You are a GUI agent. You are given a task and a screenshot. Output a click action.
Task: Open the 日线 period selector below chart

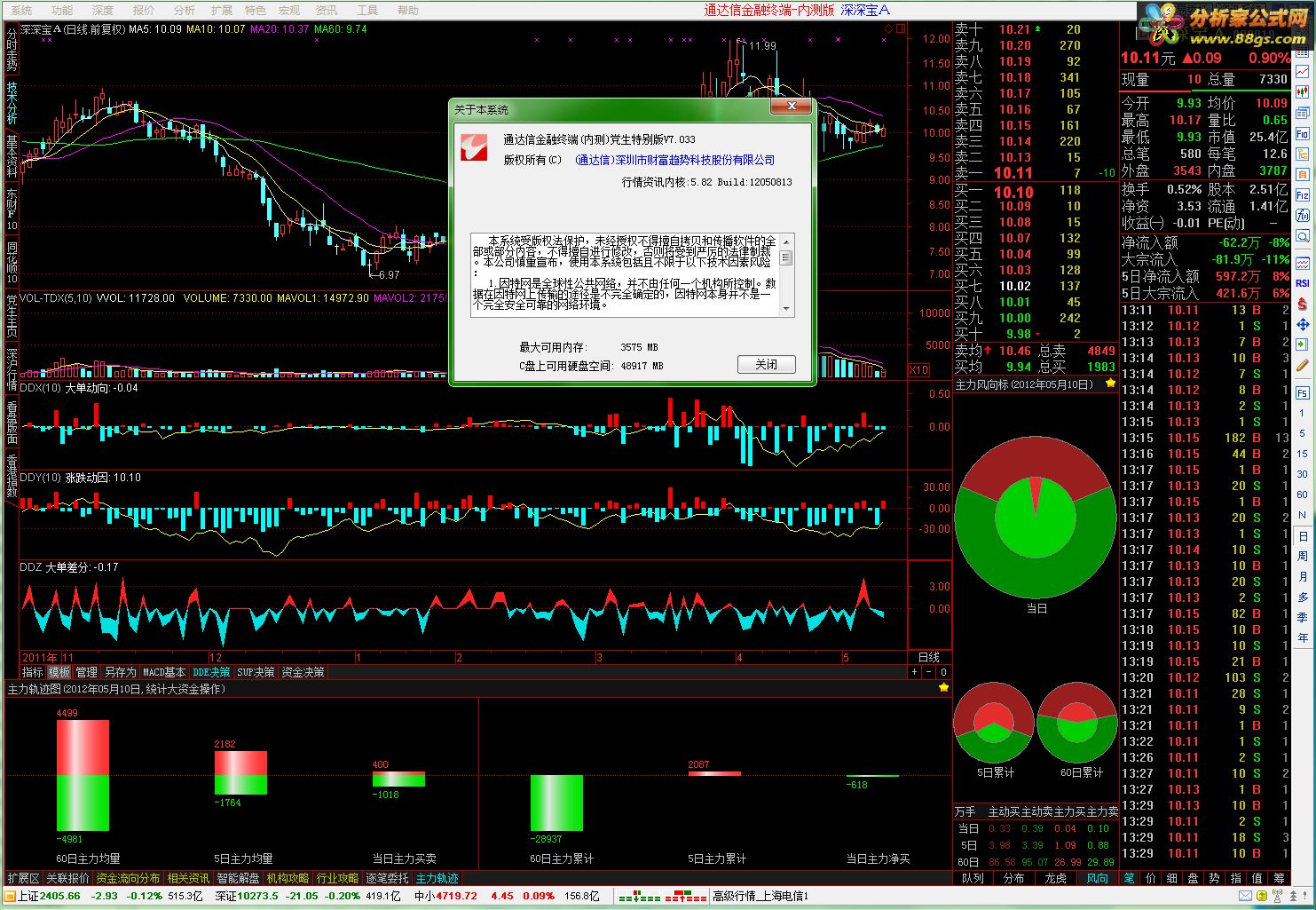click(929, 657)
